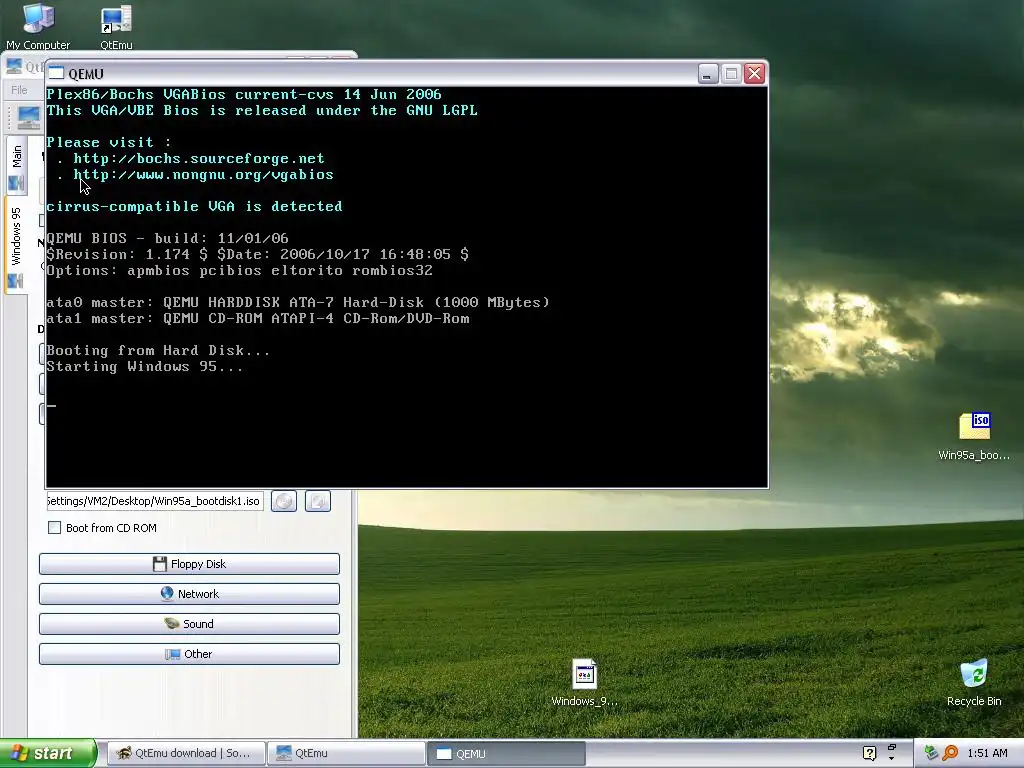Click the new machine computer icon in QtEmu toolbar
Viewport: 1024px width, 768px height.
(x=29, y=117)
